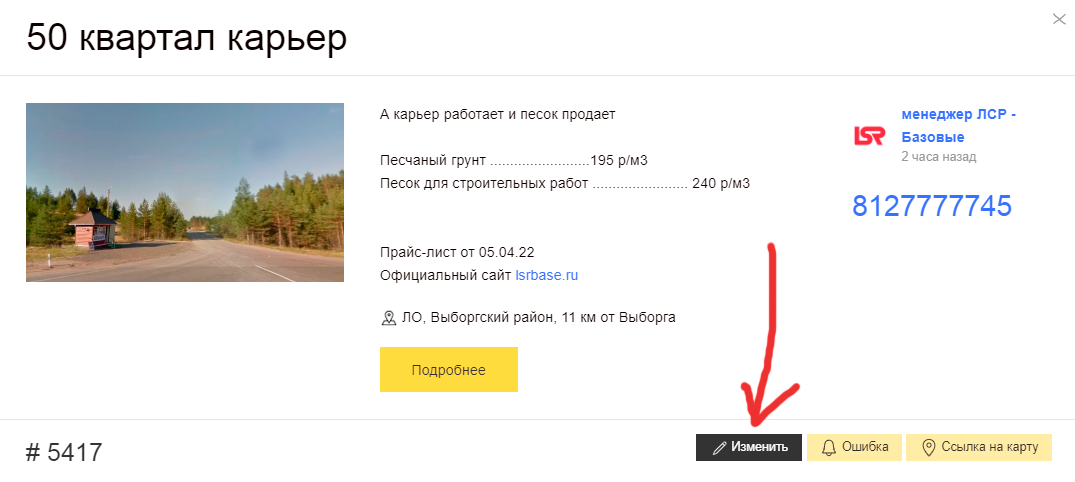The width and height of the screenshot is (1075, 482).
Task: Click the 2 часа назад timestamp
Action: coord(938,157)
